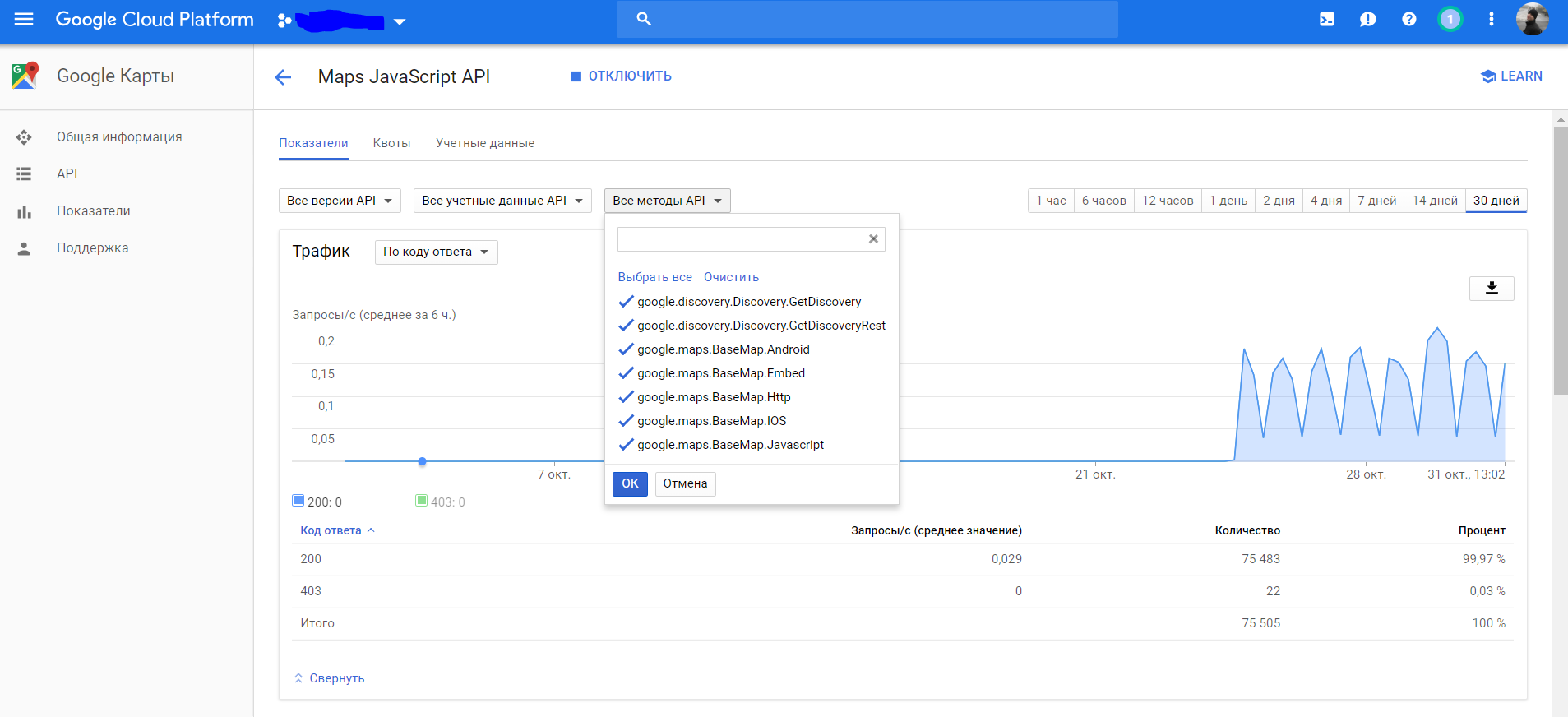Click the "Выбрать все" link
This screenshot has height=717, width=1568.
click(654, 277)
